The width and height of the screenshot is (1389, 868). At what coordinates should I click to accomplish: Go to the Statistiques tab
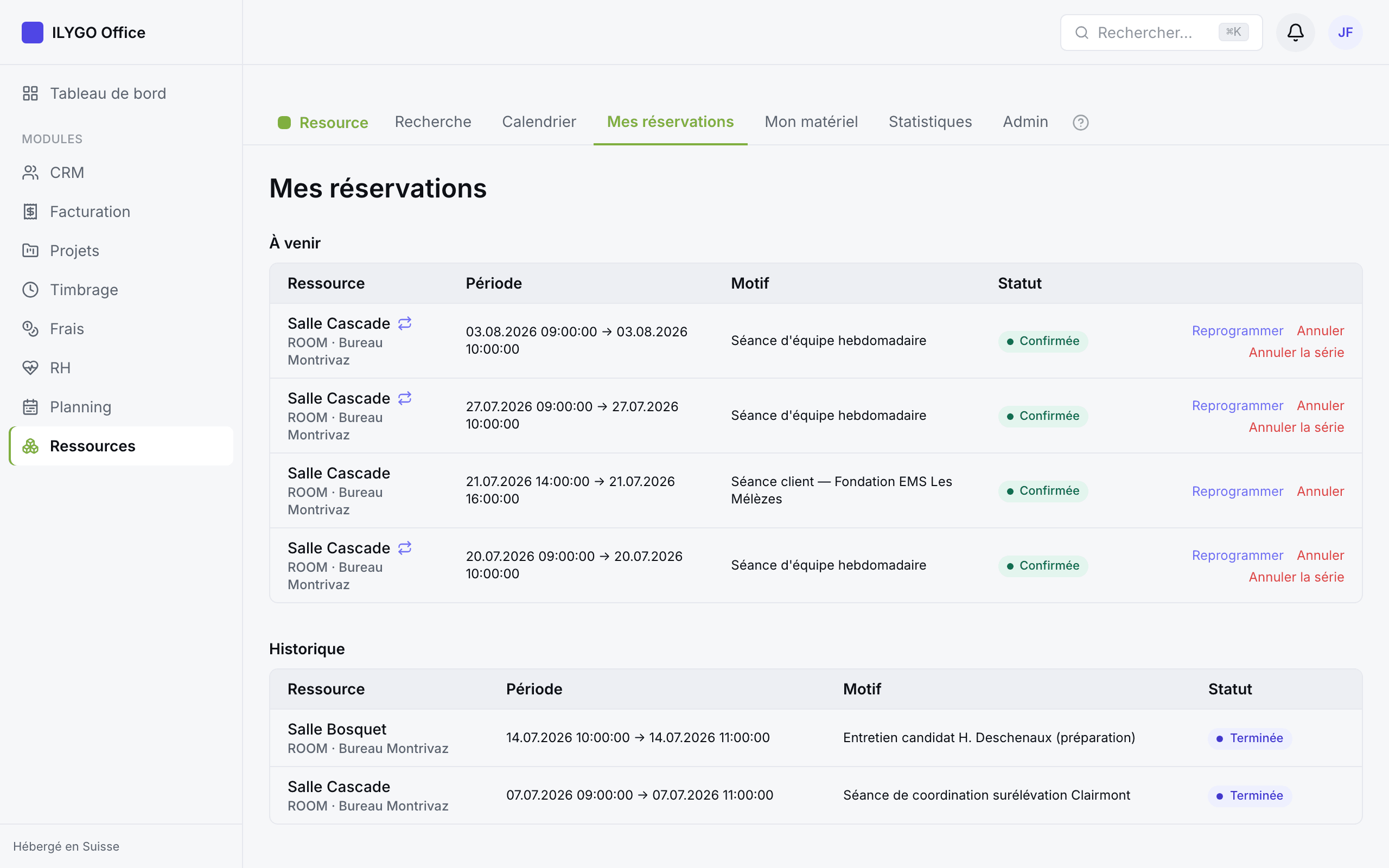[930, 122]
